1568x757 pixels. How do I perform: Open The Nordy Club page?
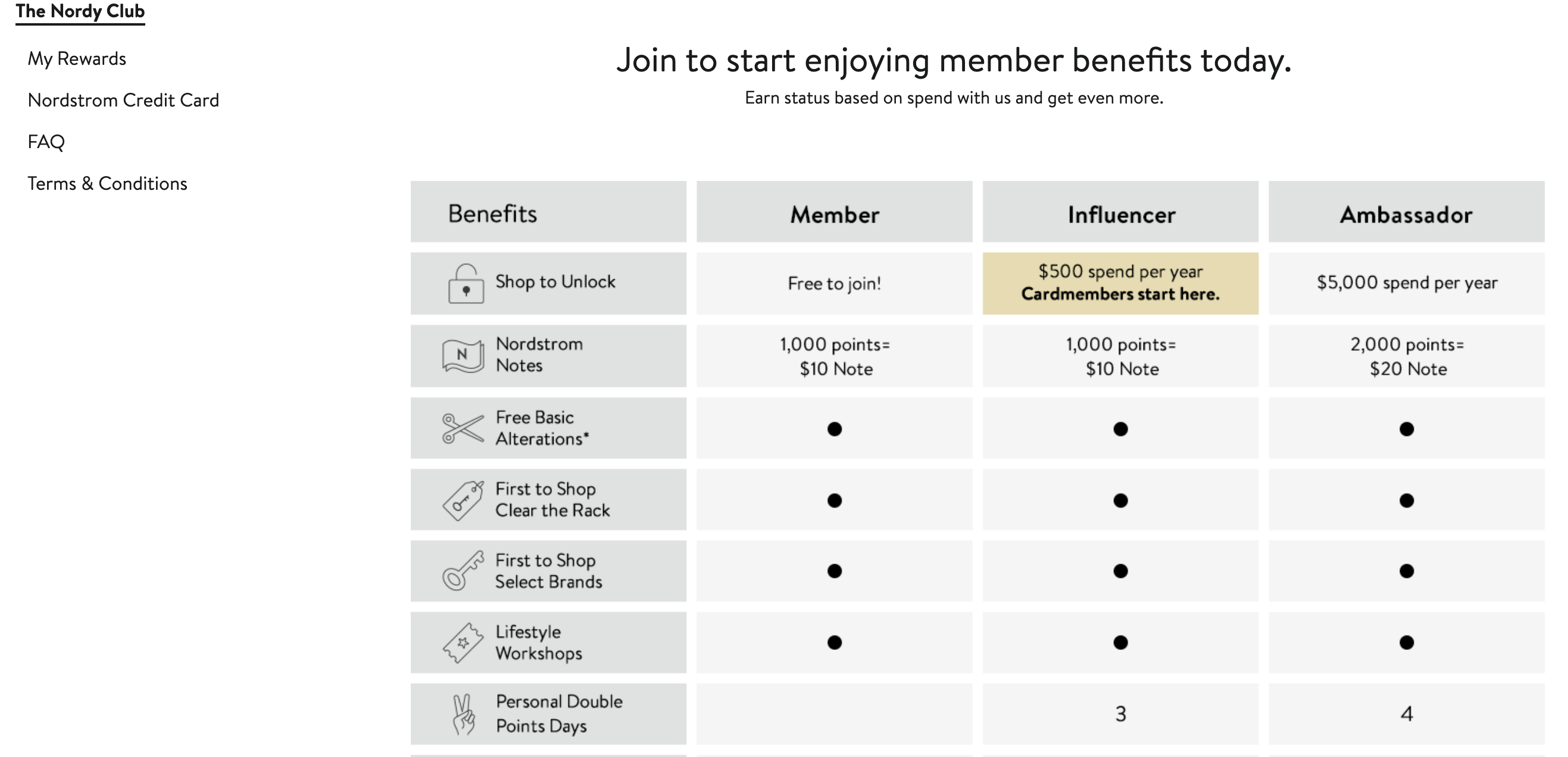[x=80, y=11]
